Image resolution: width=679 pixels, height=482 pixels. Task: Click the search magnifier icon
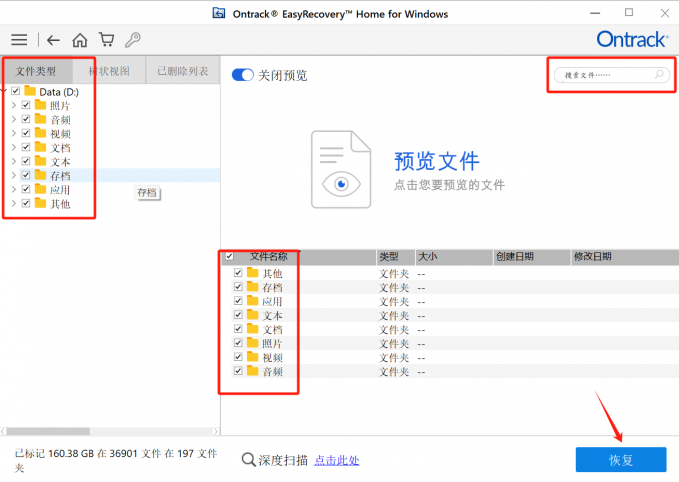click(658, 75)
